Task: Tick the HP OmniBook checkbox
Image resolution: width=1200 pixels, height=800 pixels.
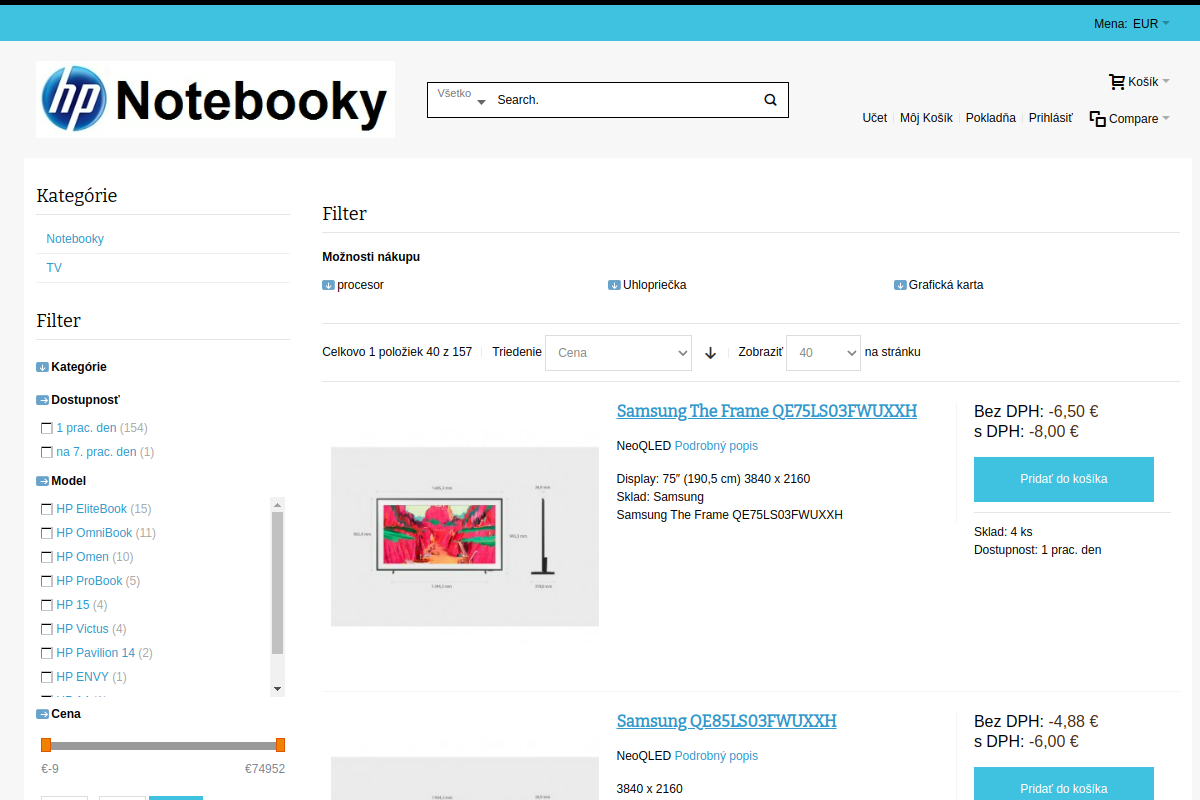Action: [46, 533]
